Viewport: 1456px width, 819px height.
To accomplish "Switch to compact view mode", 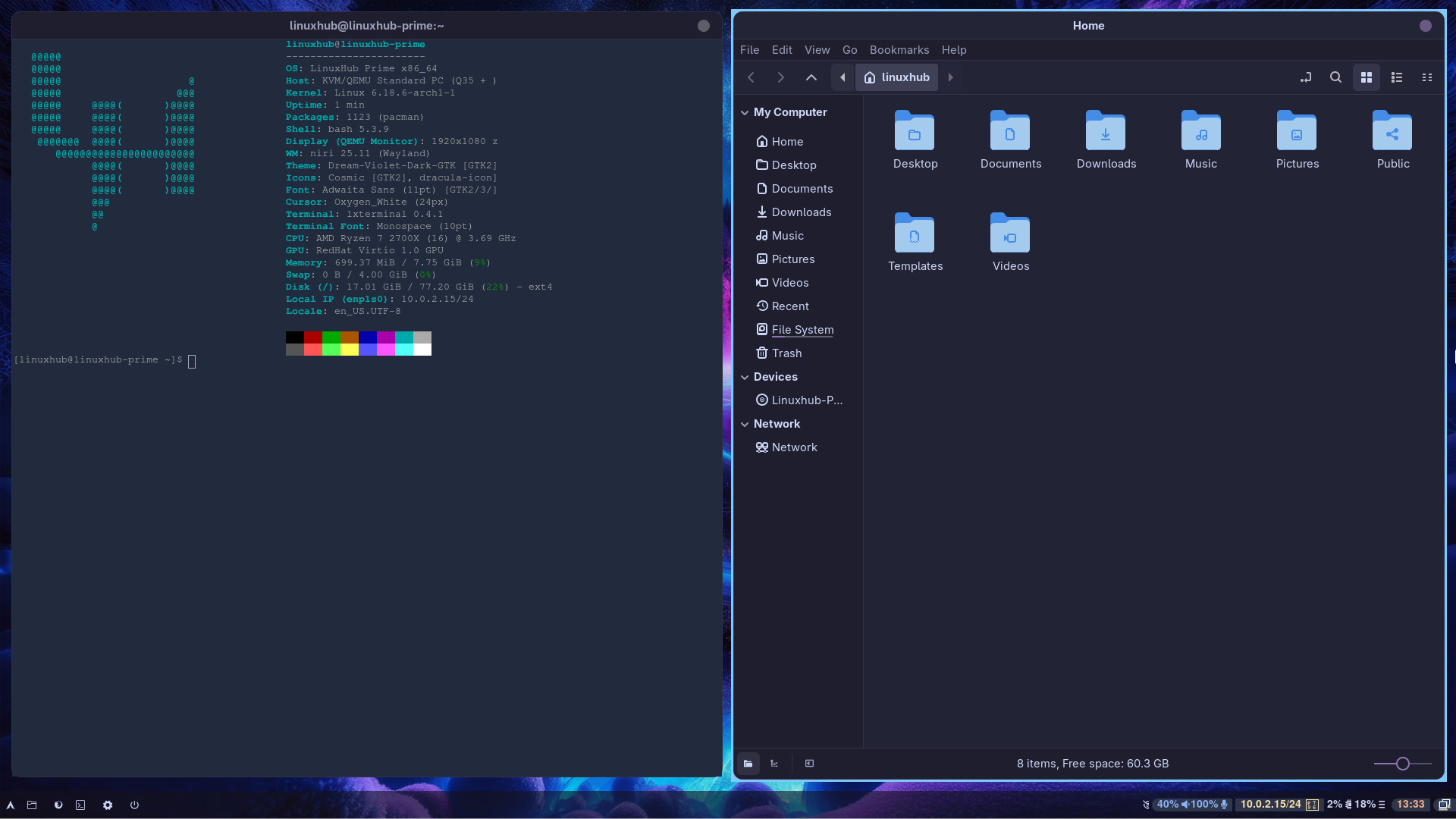I will (1426, 77).
